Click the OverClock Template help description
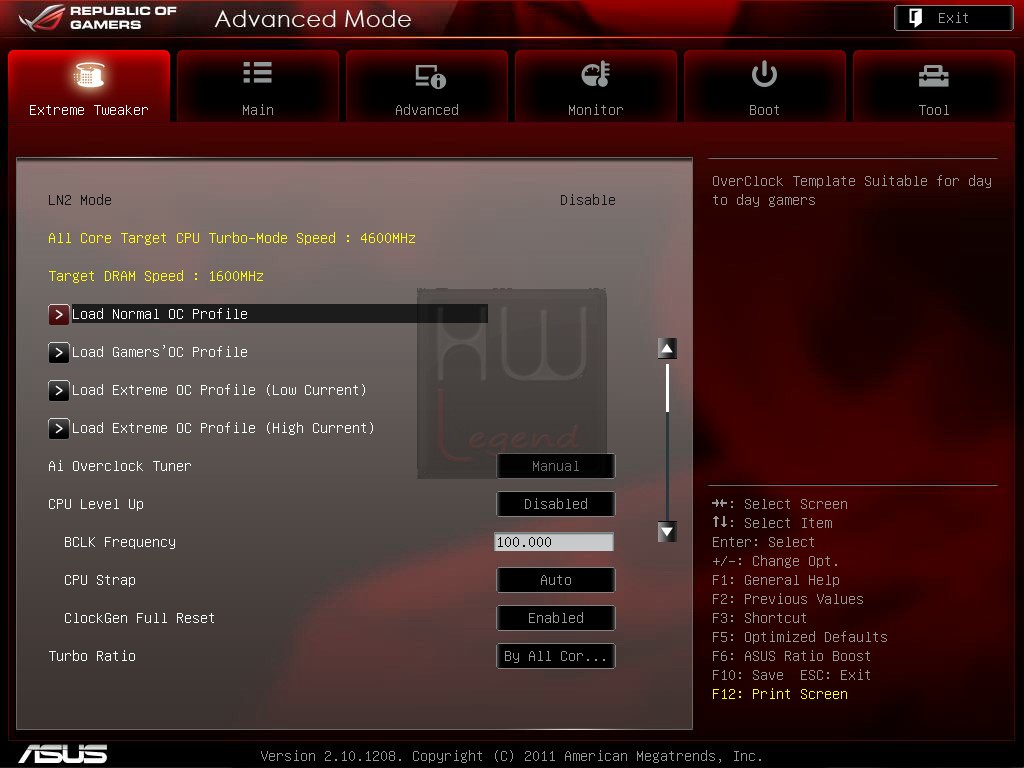Viewport: 1024px width, 768px height. click(852, 191)
